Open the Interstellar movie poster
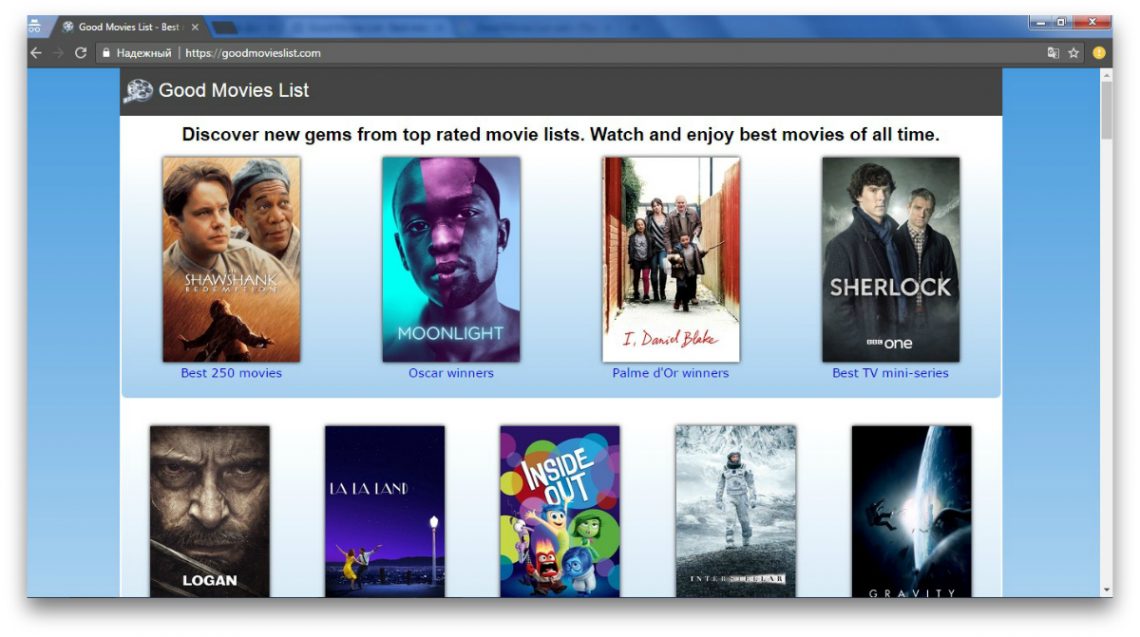 coord(735,511)
